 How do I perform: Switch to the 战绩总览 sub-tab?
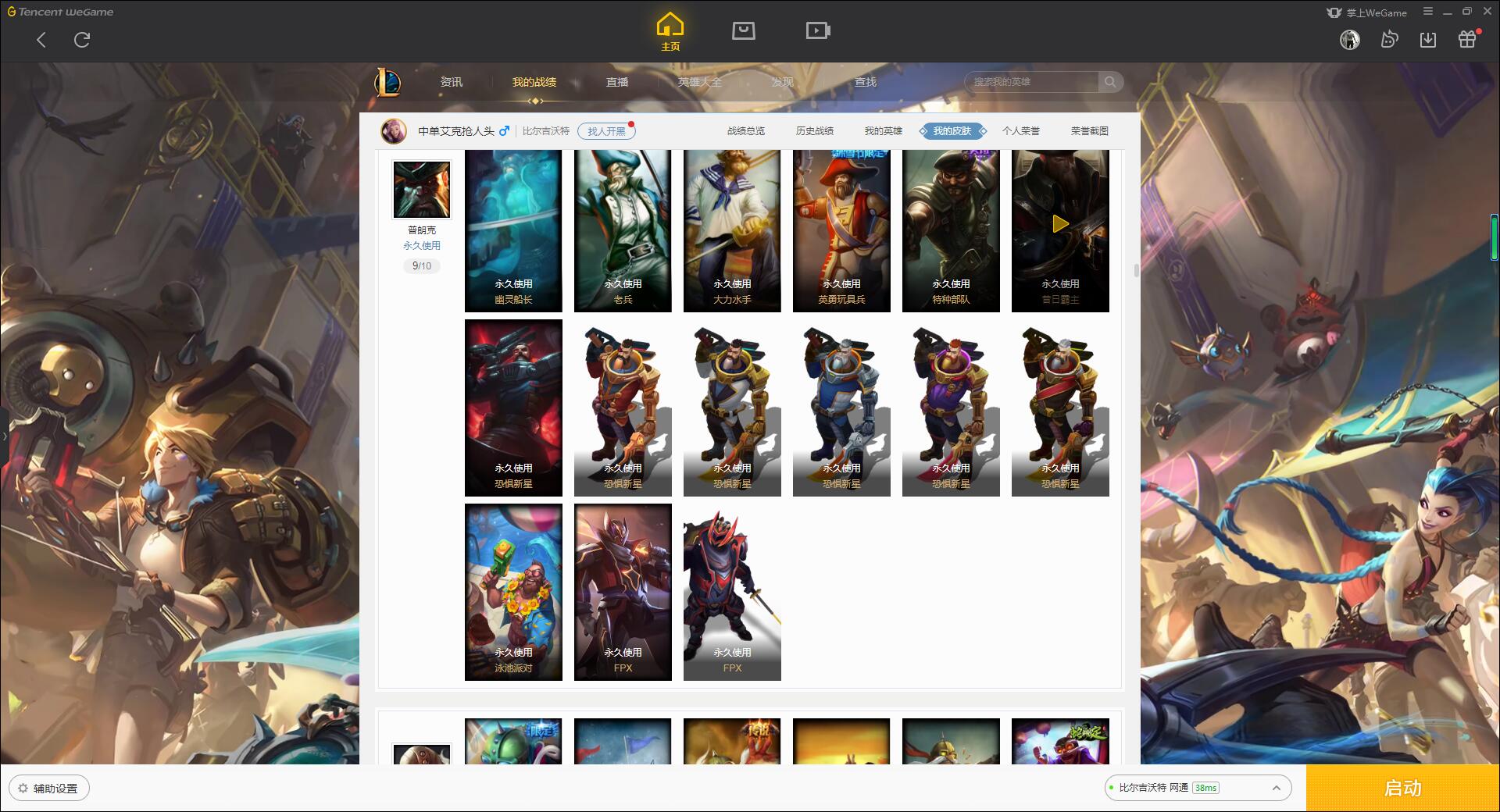pos(746,131)
